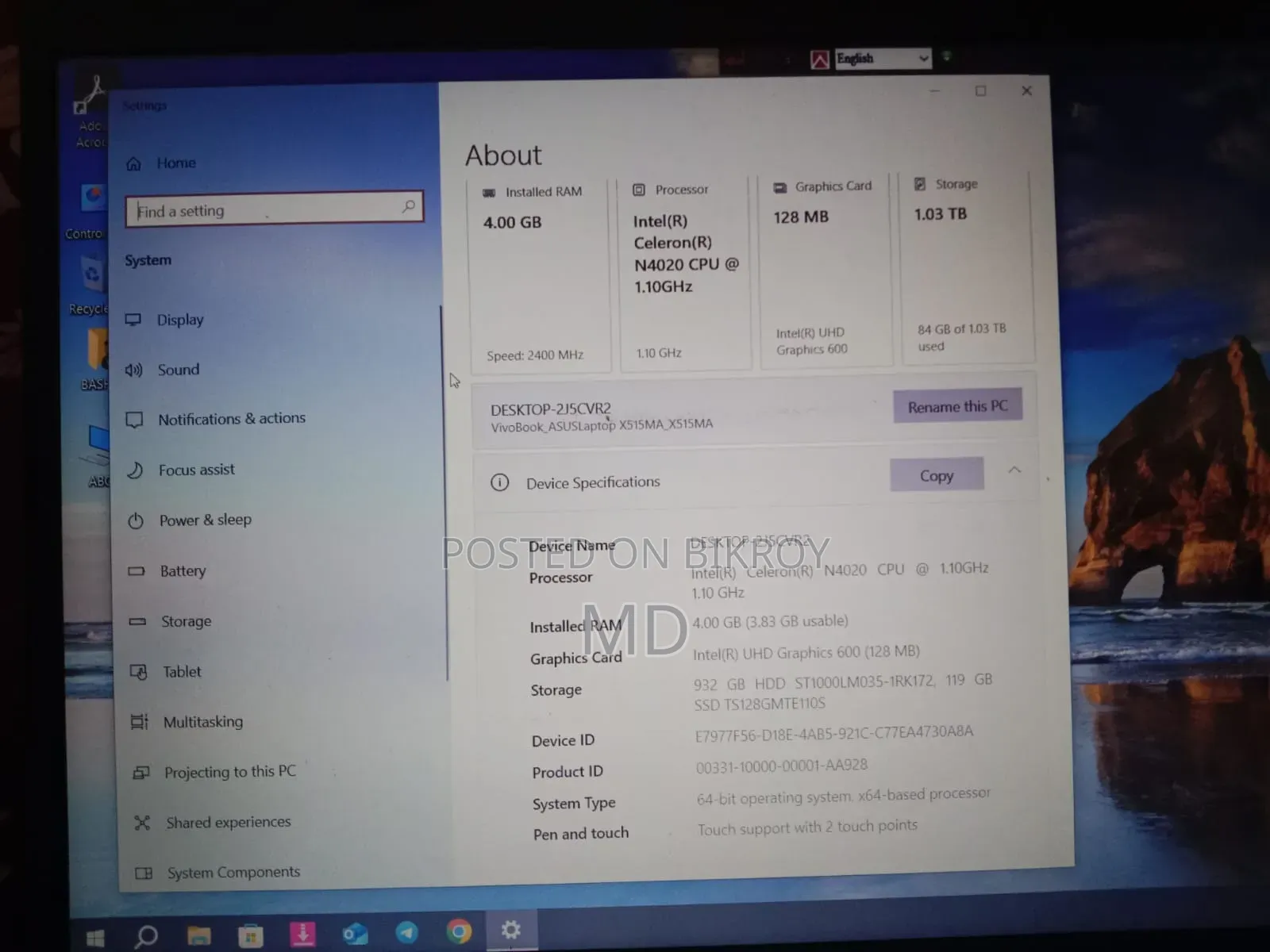This screenshot has width=1270, height=952.
Task: Click the Rename this PC button
Action: click(957, 406)
